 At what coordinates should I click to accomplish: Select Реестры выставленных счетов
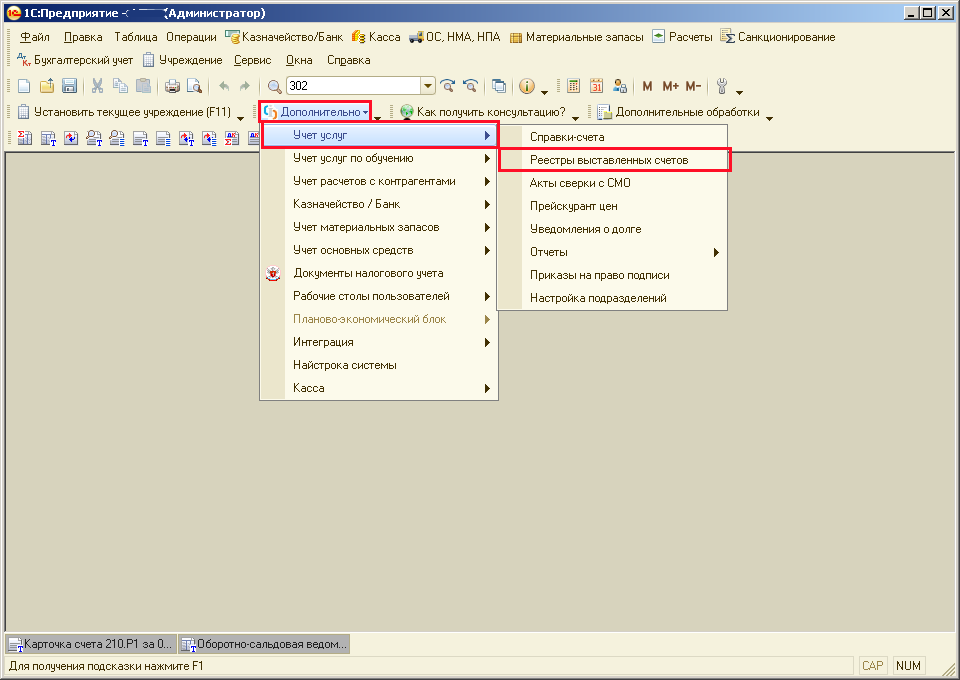(x=609, y=160)
